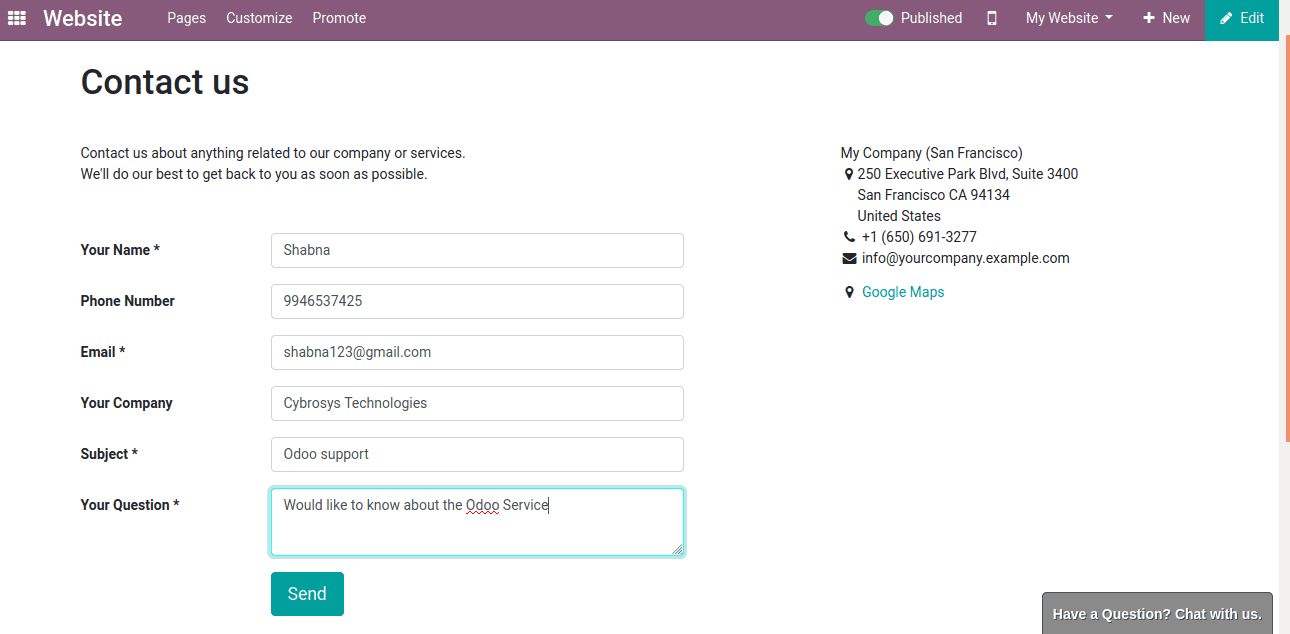Click the Email * label

(x=103, y=352)
